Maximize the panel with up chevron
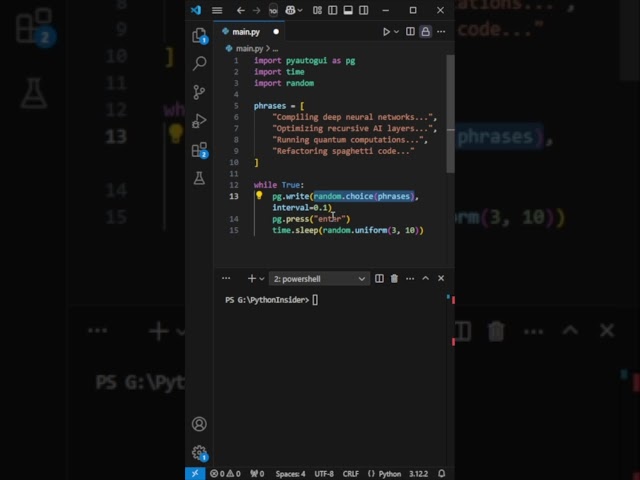This screenshot has height=480, width=640. point(425,278)
